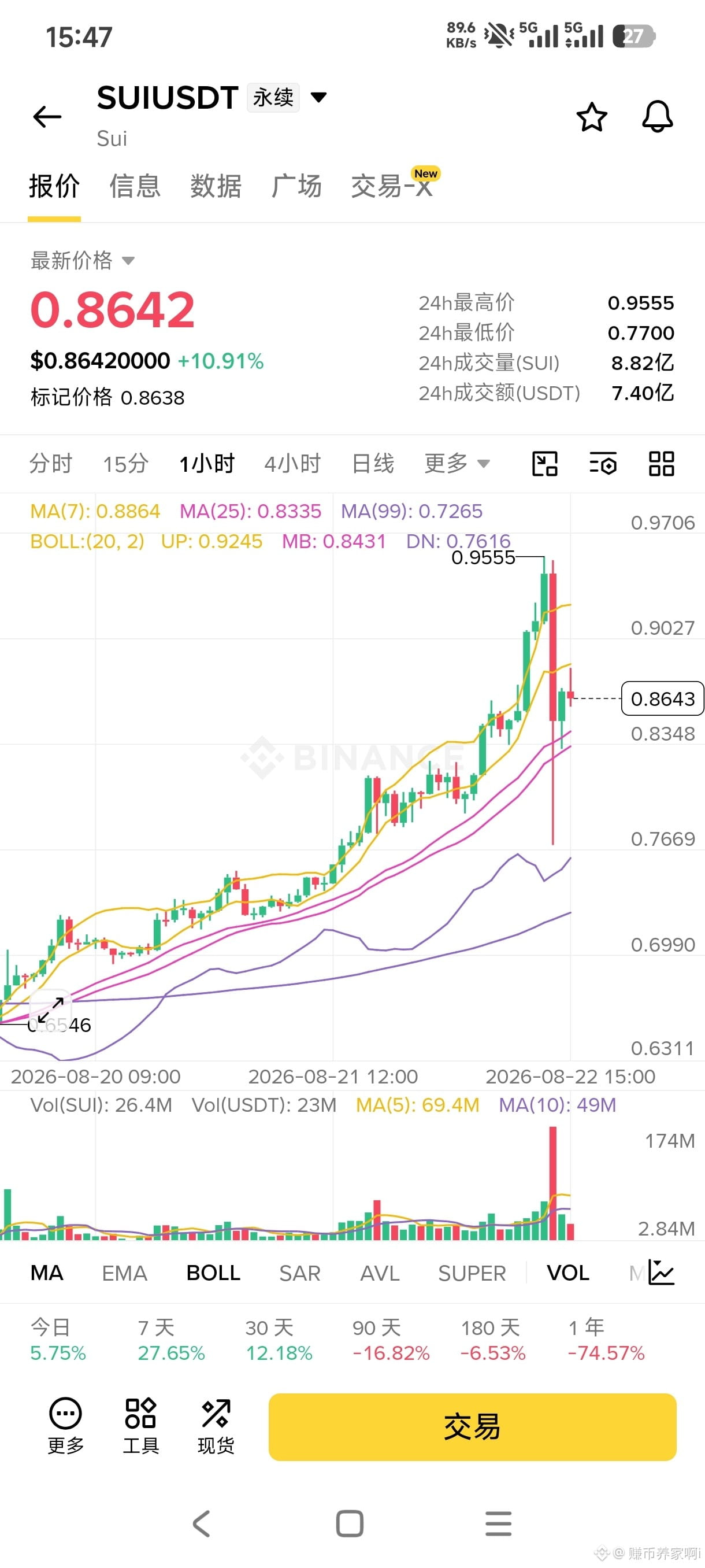Switch to the 广场 tab
705x1568 pixels.
click(296, 186)
